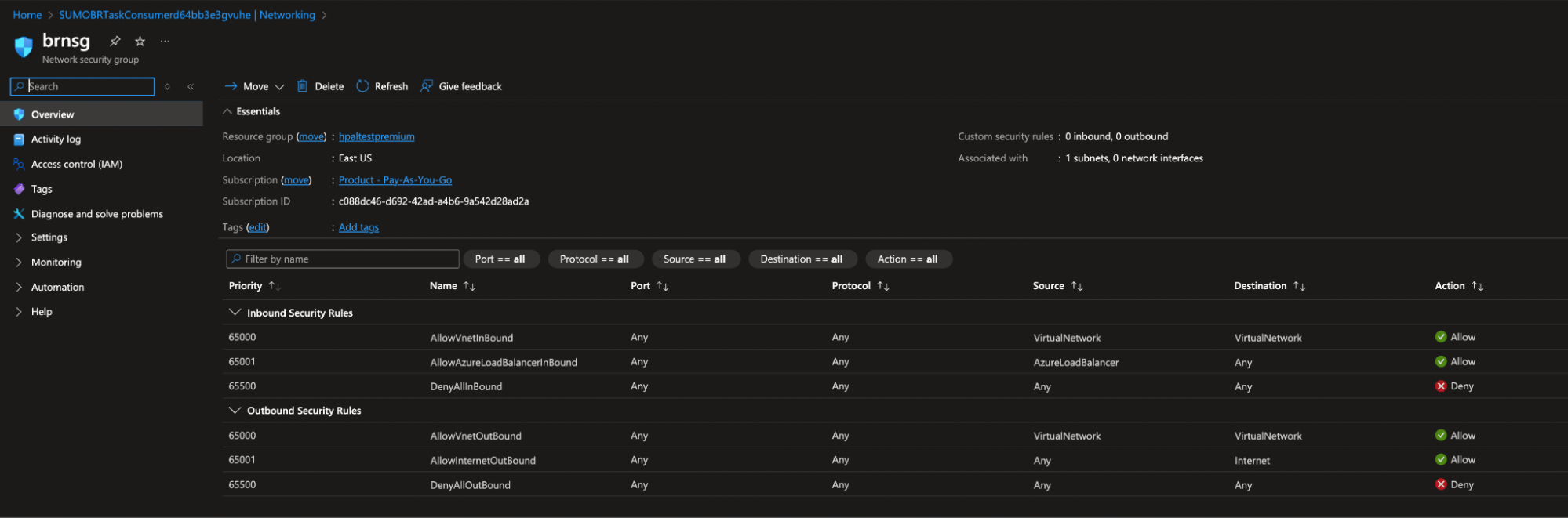Toggle the Action == all filter pill

[908, 259]
